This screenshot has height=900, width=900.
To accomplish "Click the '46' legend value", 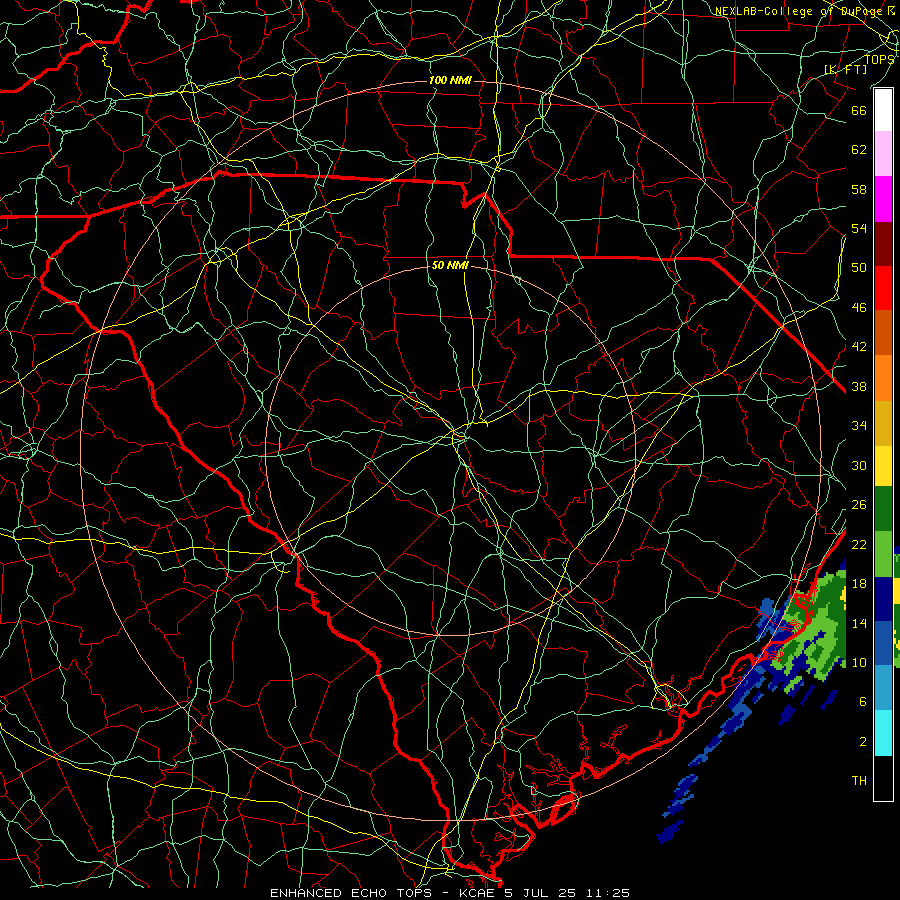I will (859, 308).
